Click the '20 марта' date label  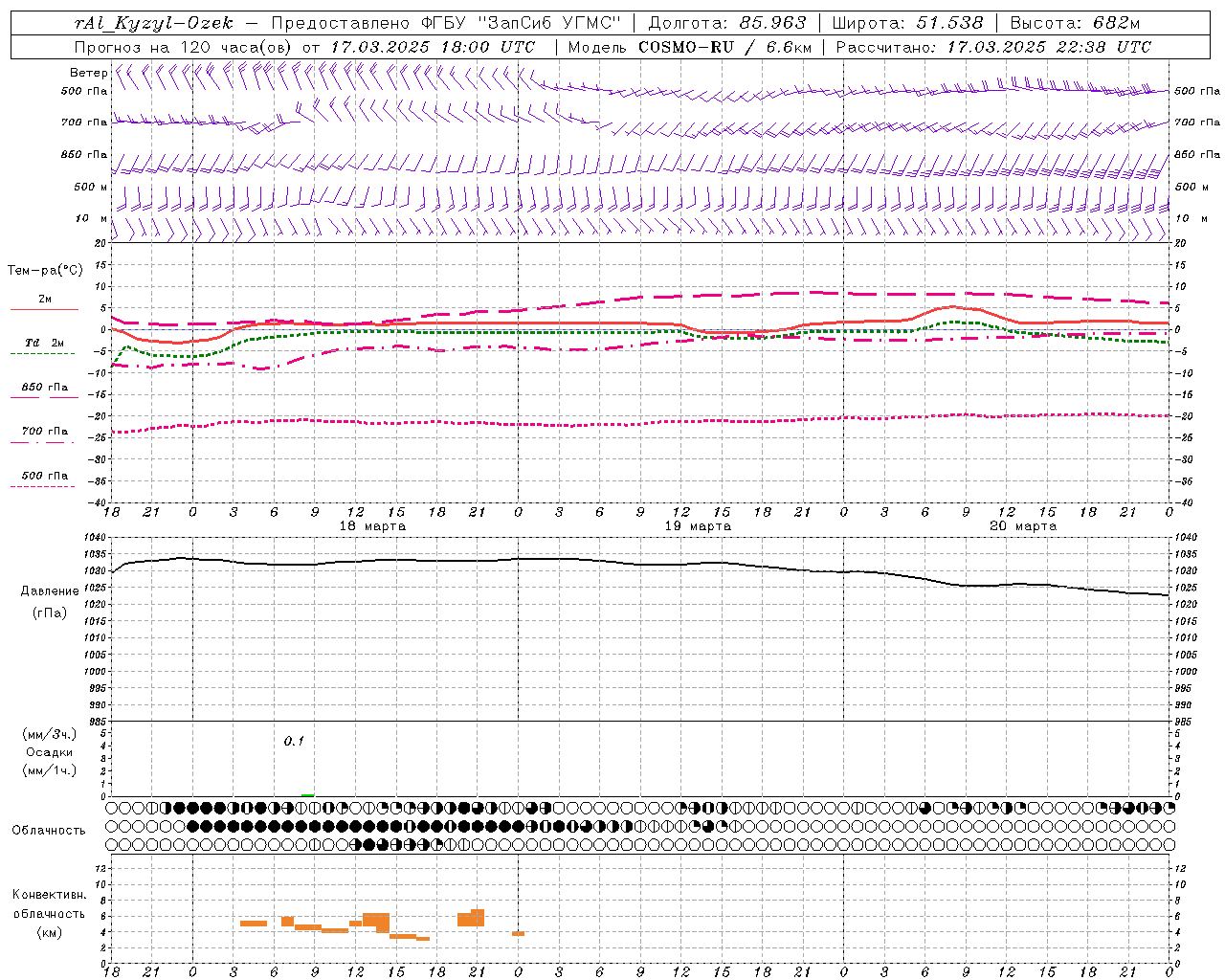pyautogui.click(x=1023, y=526)
